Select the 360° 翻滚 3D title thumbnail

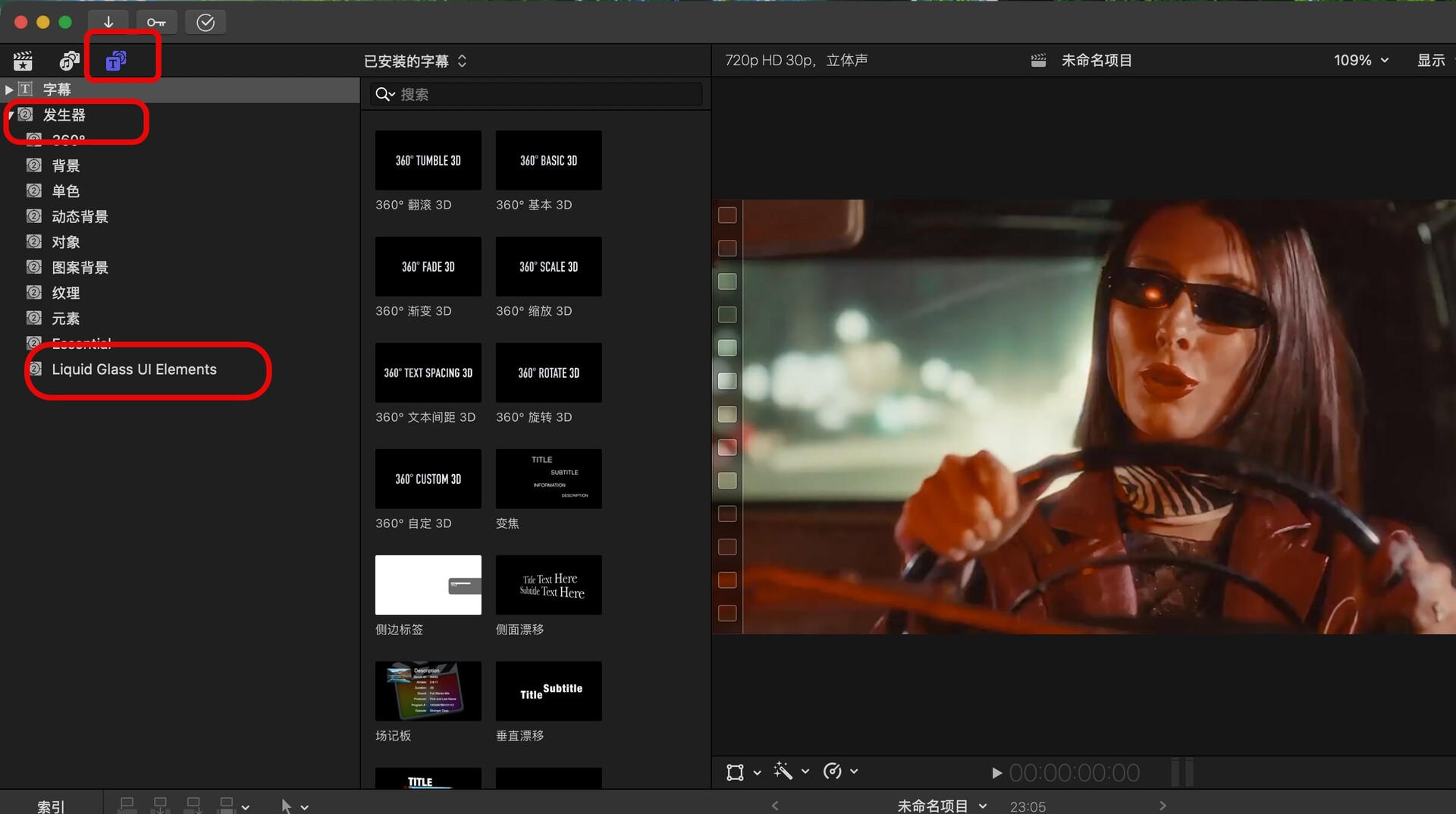tap(428, 161)
